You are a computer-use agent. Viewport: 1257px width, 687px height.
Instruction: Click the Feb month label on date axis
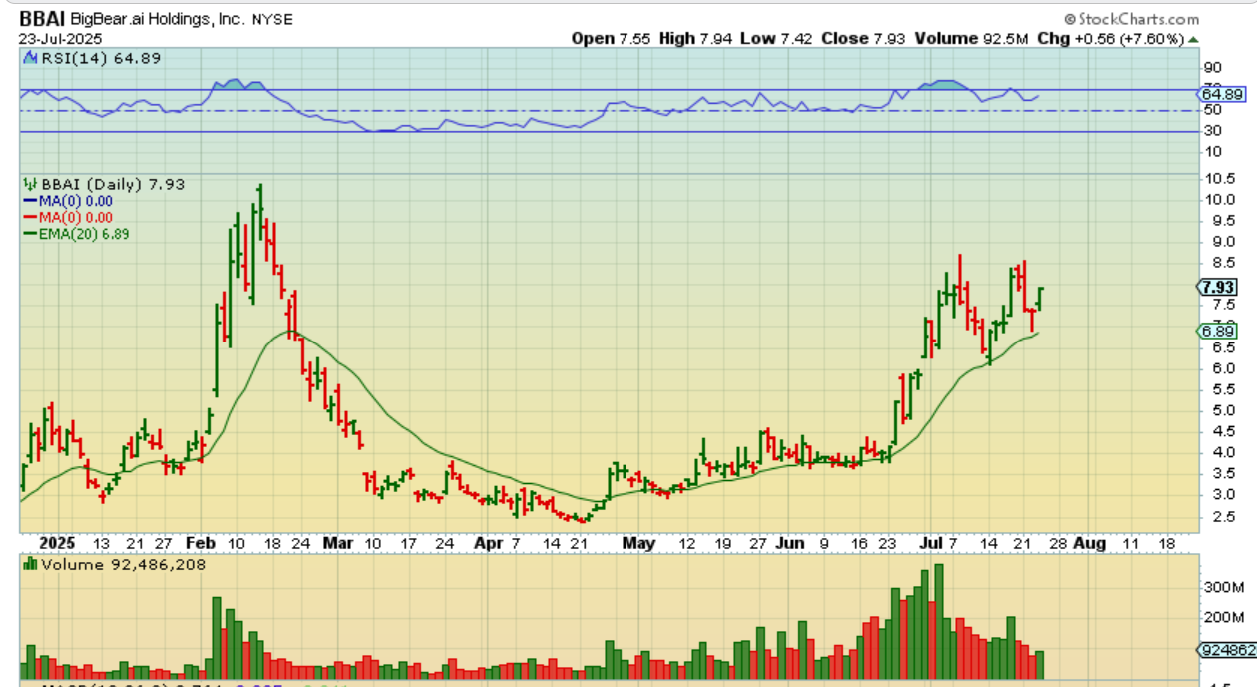click(x=201, y=543)
